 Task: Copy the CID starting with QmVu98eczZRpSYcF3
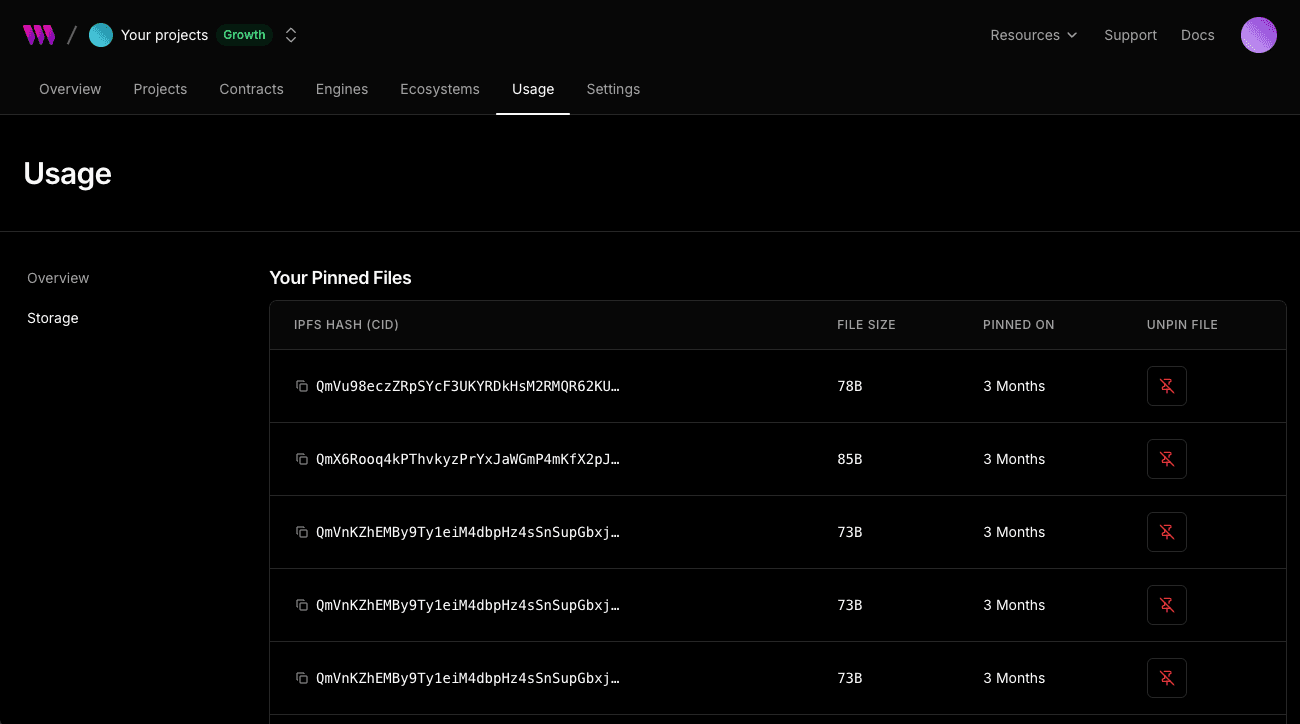point(302,386)
